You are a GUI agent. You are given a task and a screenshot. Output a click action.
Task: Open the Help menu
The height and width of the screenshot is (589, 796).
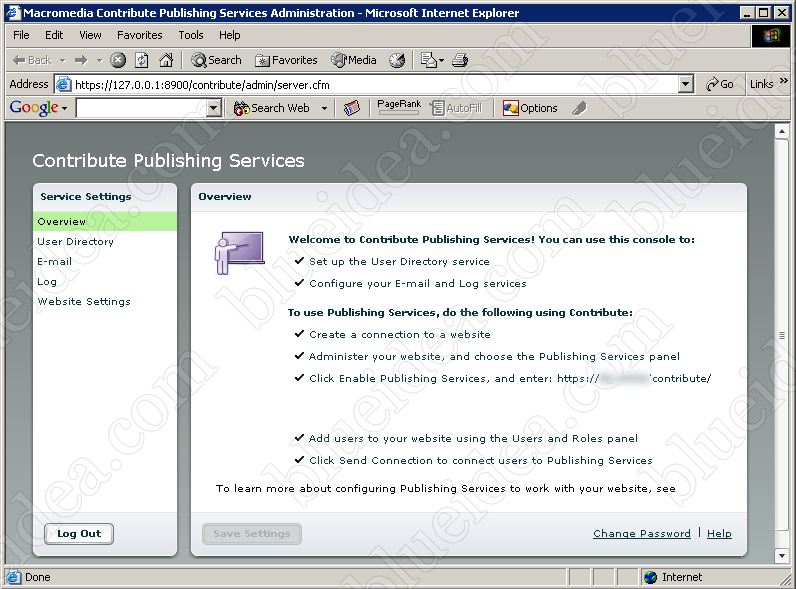click(x=229, y=35)
